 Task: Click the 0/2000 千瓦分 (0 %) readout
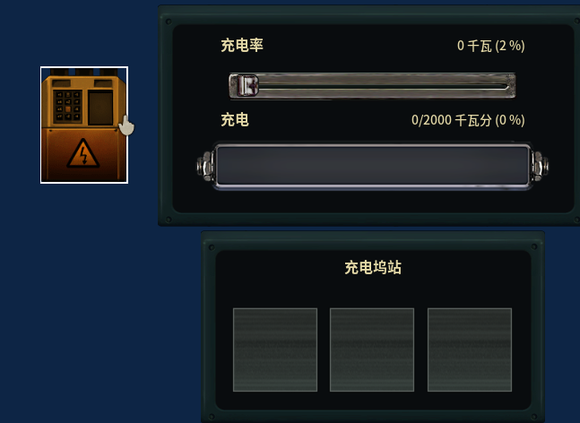click(468, 121)
